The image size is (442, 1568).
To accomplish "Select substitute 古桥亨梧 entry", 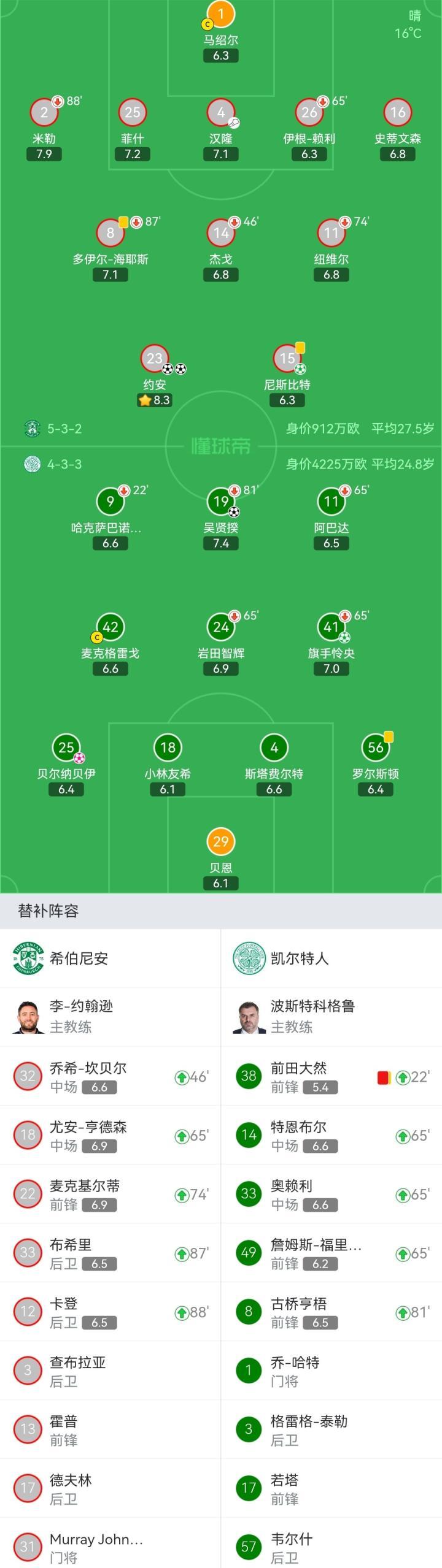I will tap(331, 1312).
